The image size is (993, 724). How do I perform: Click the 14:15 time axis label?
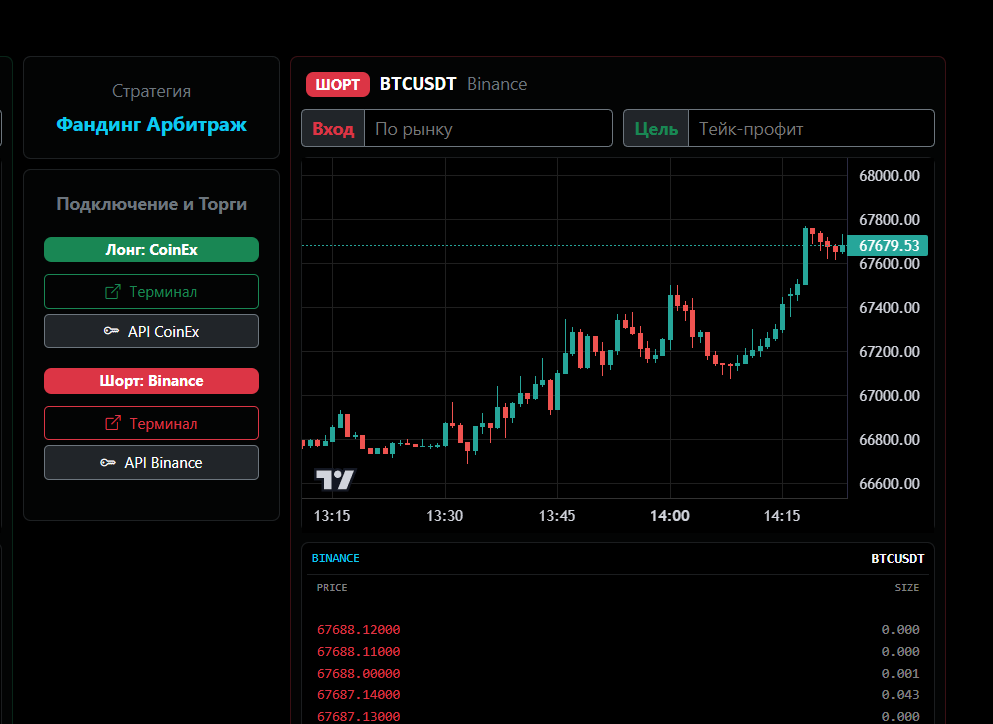point(782,516)
